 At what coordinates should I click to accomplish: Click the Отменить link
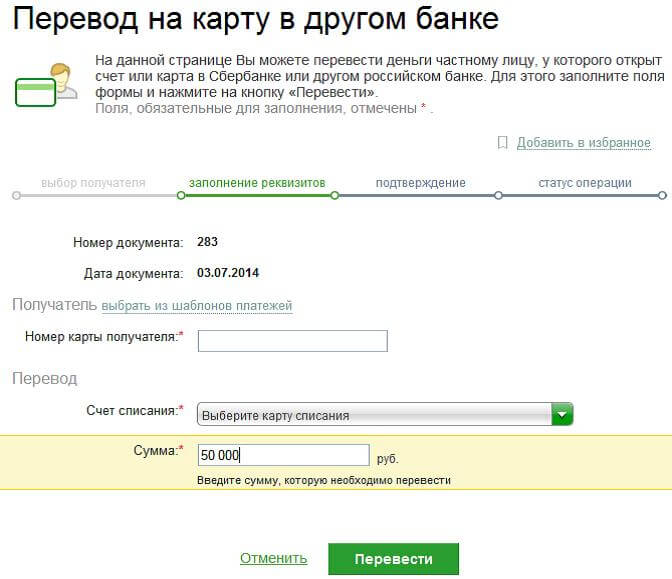click(273, 558)
